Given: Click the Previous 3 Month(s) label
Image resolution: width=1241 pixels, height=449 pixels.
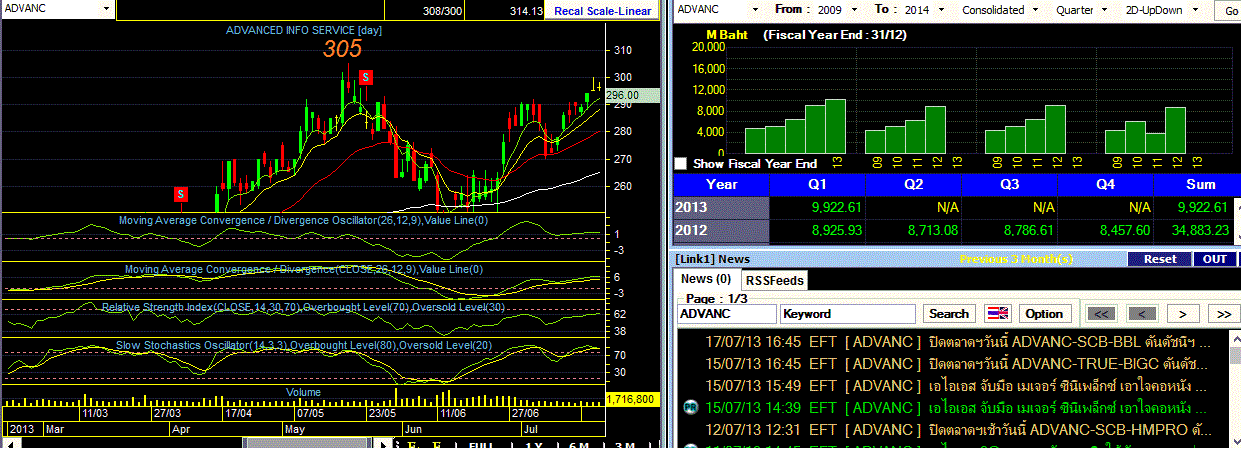Looking at the screenshot, I should coord(1015,259).
